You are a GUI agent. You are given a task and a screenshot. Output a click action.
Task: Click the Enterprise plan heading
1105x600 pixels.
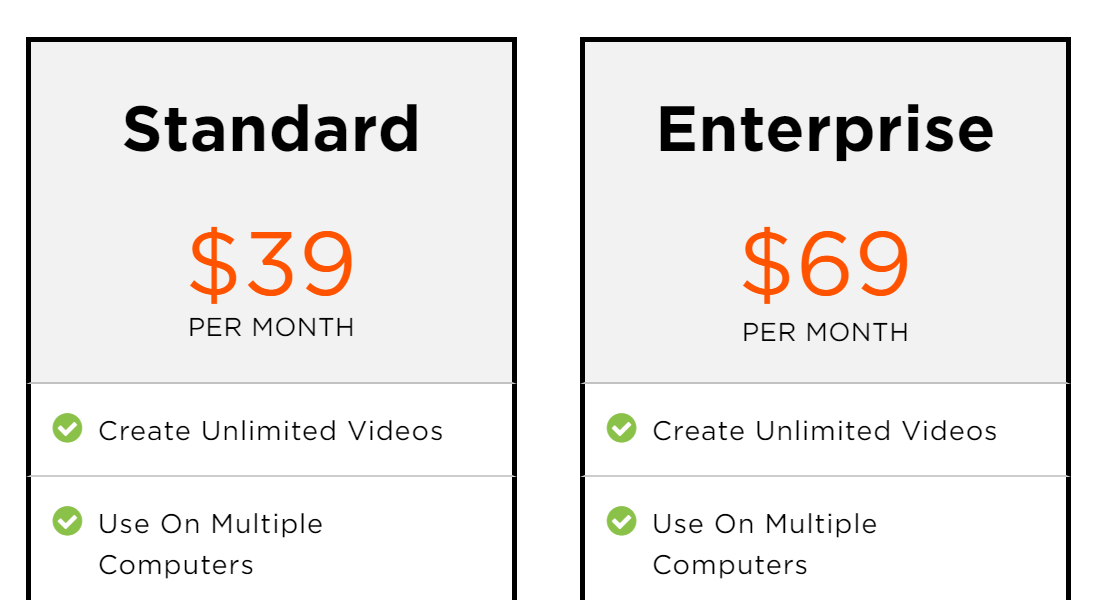point(825,129)
